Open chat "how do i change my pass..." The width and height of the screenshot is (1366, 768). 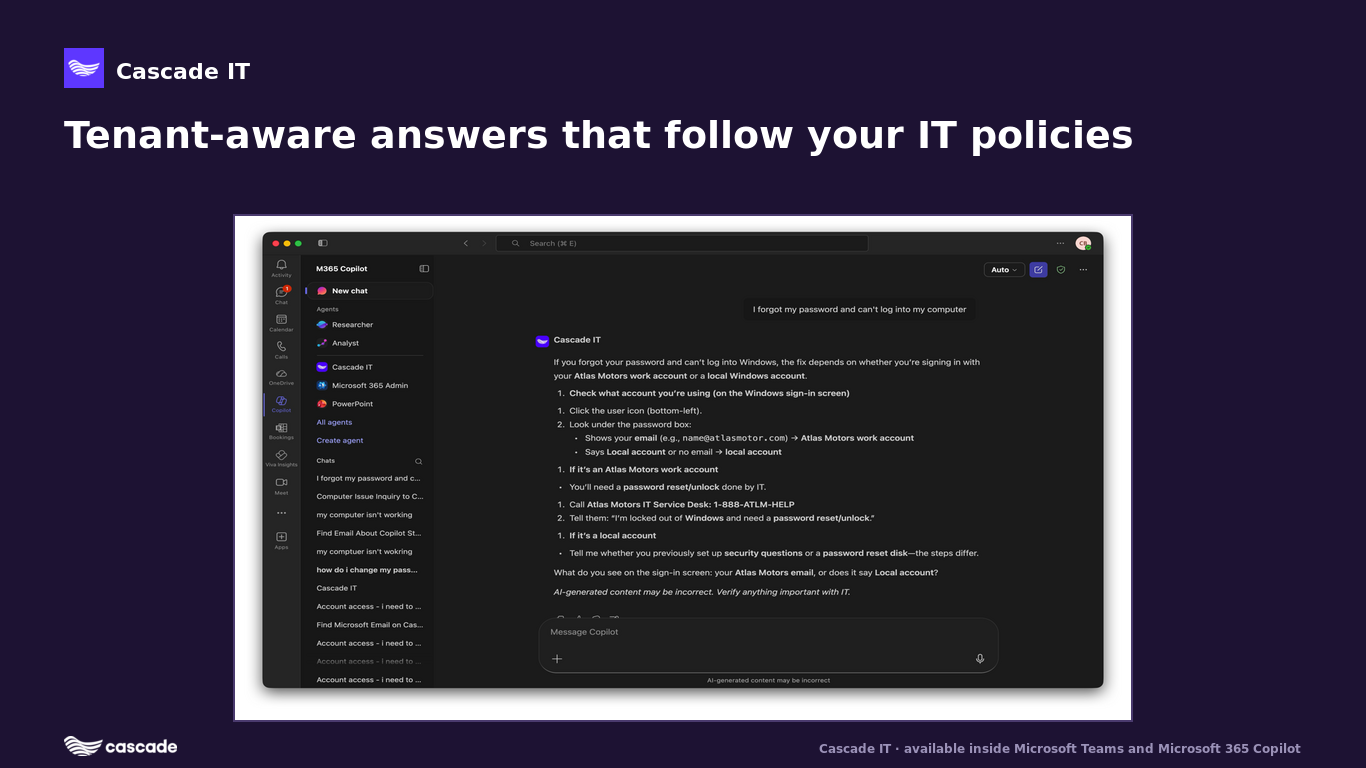369,570
